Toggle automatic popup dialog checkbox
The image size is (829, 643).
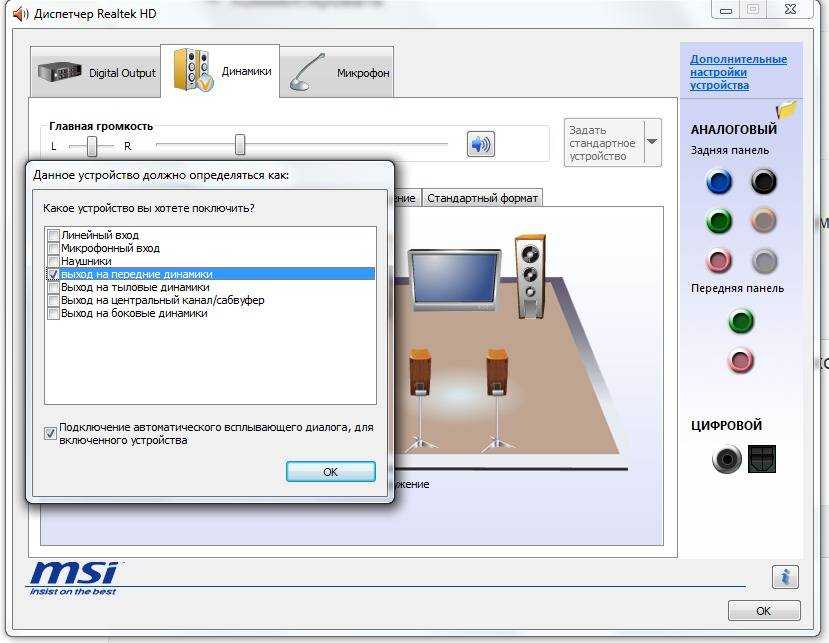click(50, 434)
